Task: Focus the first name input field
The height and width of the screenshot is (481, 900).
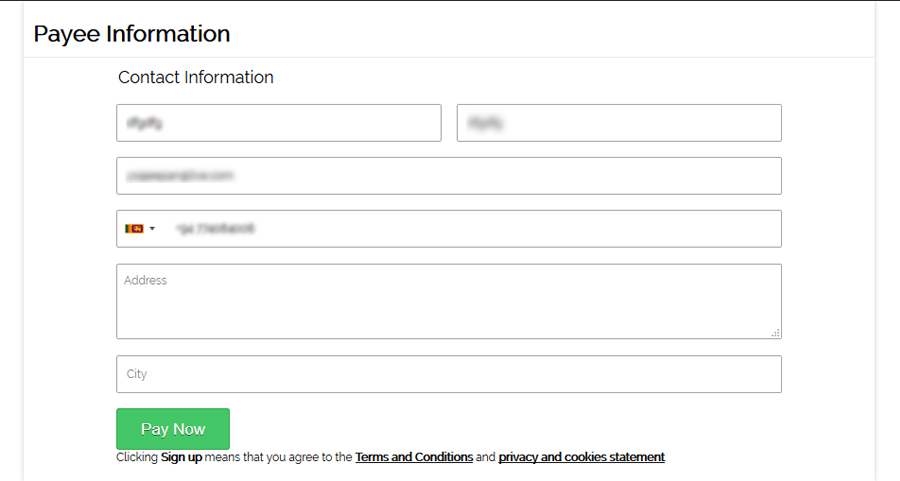Action: [x=279, y=123]
